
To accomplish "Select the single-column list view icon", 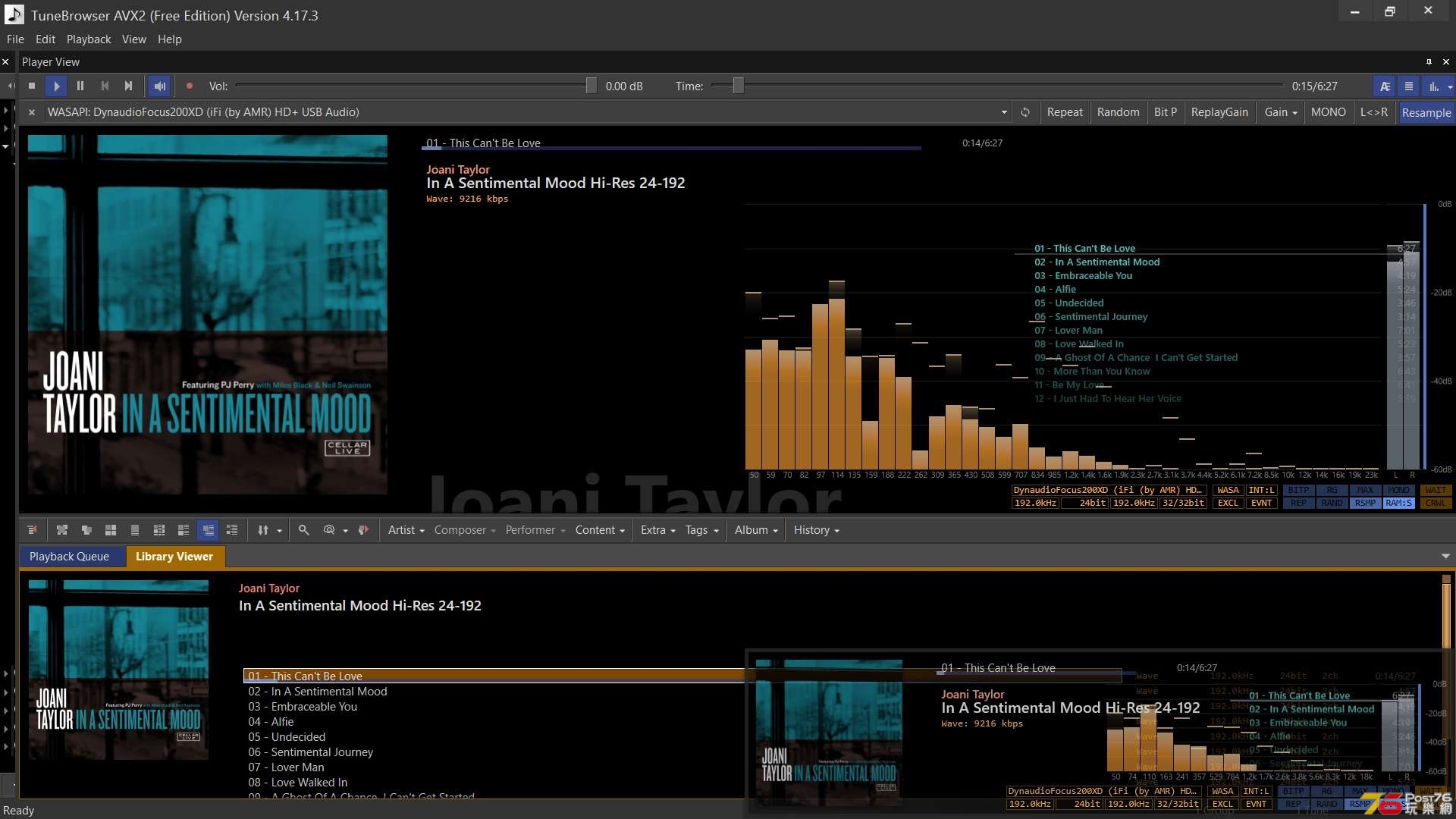I will point(135,530).
